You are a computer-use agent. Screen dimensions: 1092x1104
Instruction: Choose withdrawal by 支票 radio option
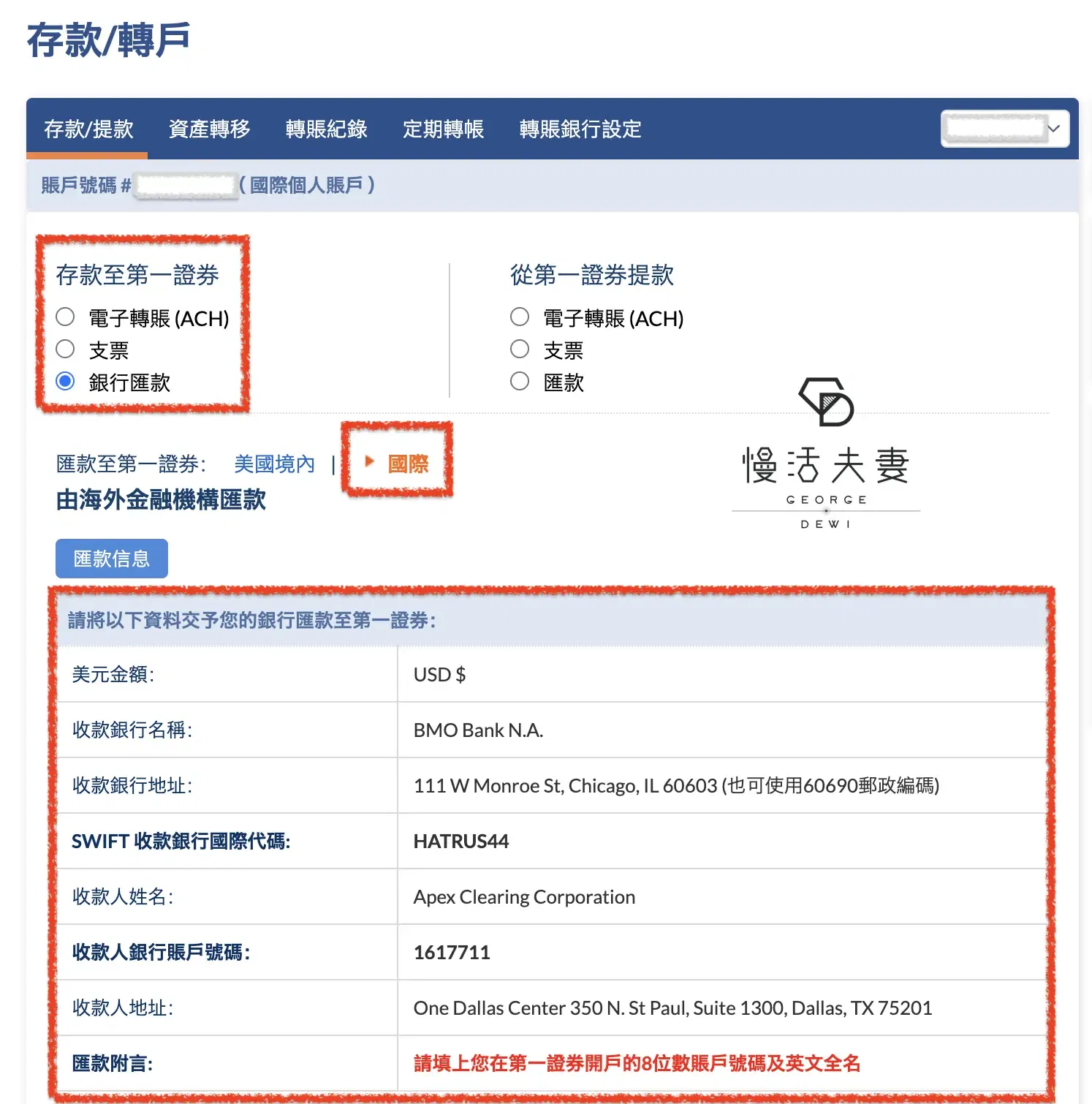pyautogui.click(x=520, y=349)
